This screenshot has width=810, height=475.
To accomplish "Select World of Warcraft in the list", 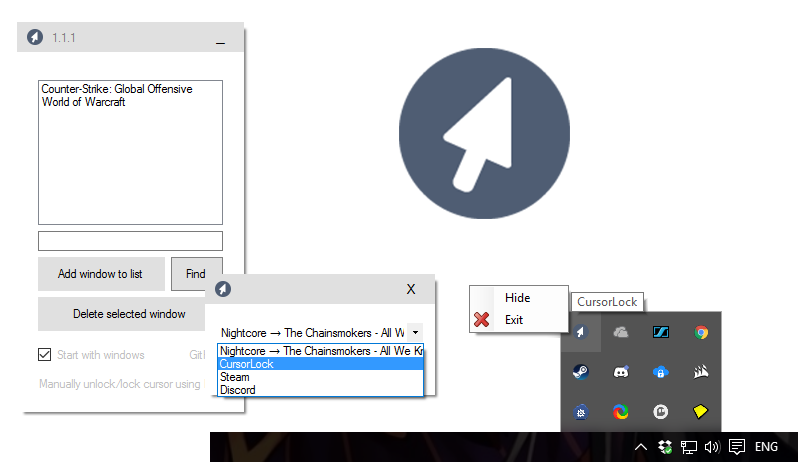I will point(84,102).
